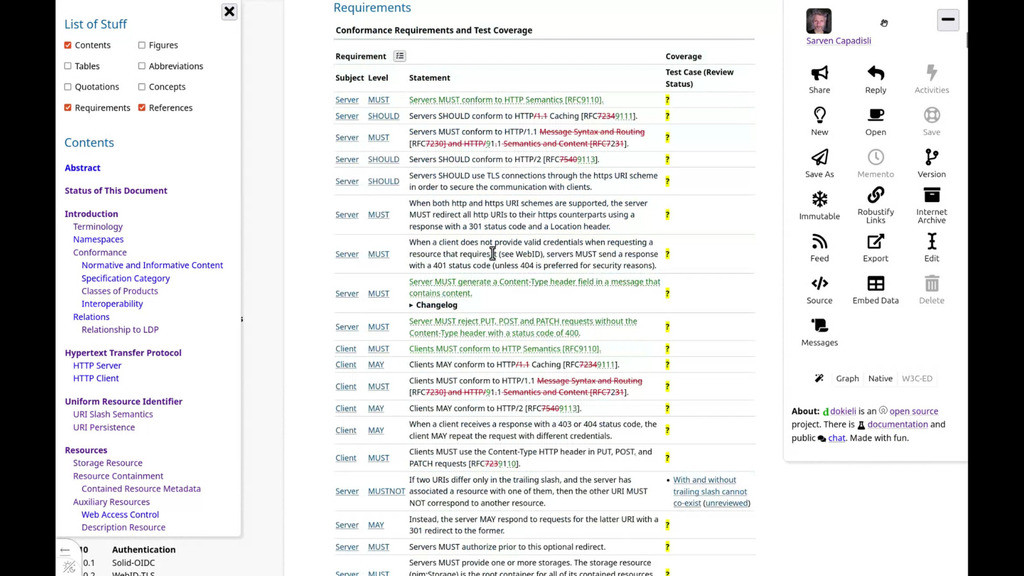Click the Edit cursor icon

click(931, 241)
